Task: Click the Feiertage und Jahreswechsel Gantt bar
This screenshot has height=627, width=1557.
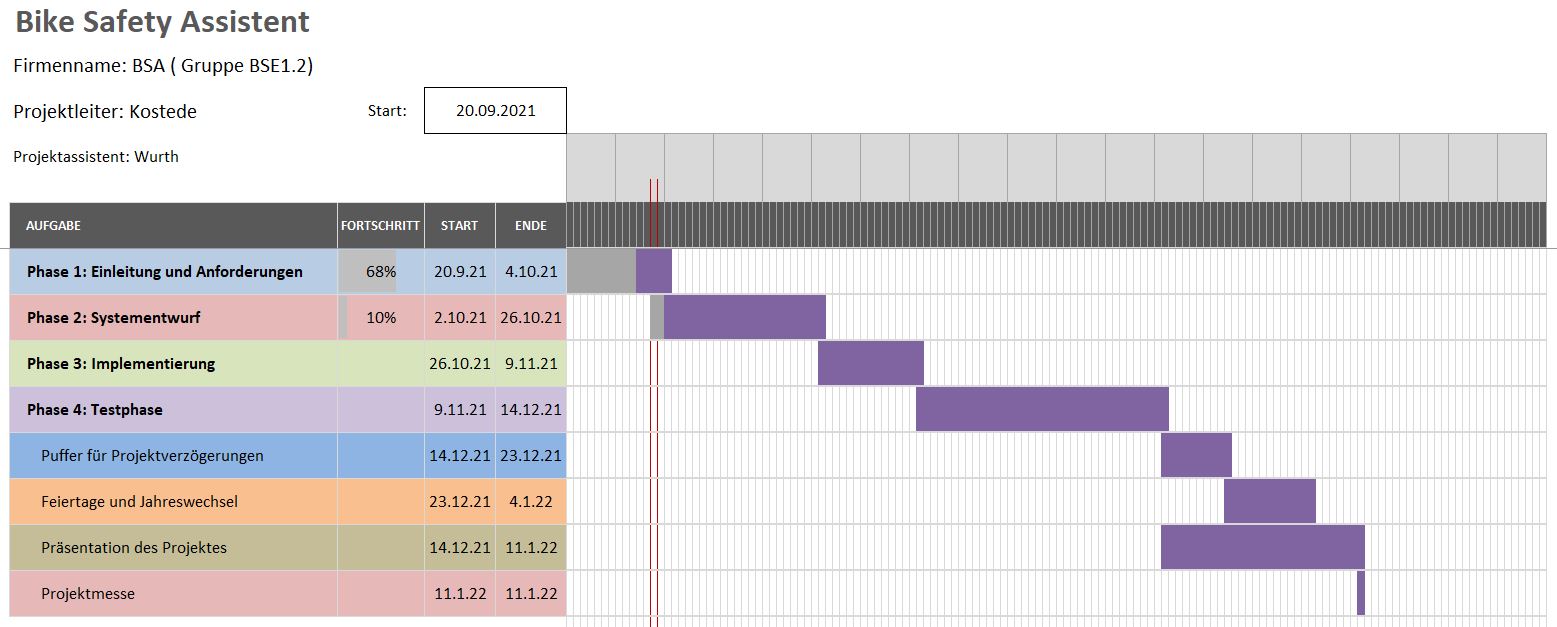Action: (x=1269, y=501)
